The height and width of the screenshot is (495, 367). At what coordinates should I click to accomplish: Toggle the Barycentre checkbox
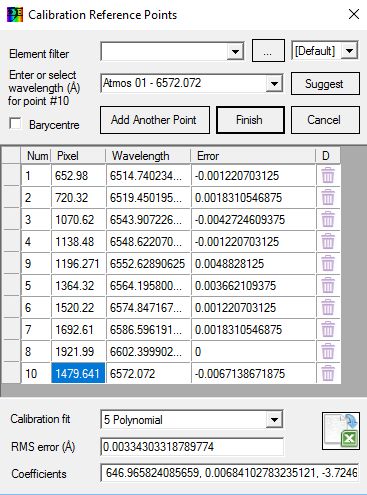15,124
